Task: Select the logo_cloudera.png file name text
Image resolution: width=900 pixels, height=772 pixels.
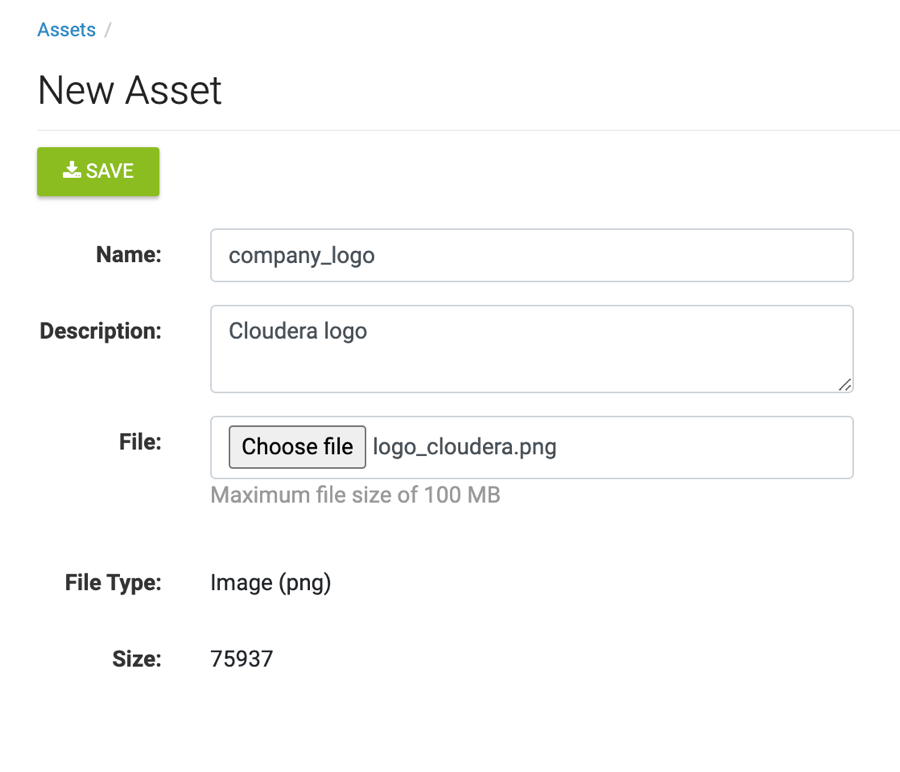Action: [x=464, y=447]
